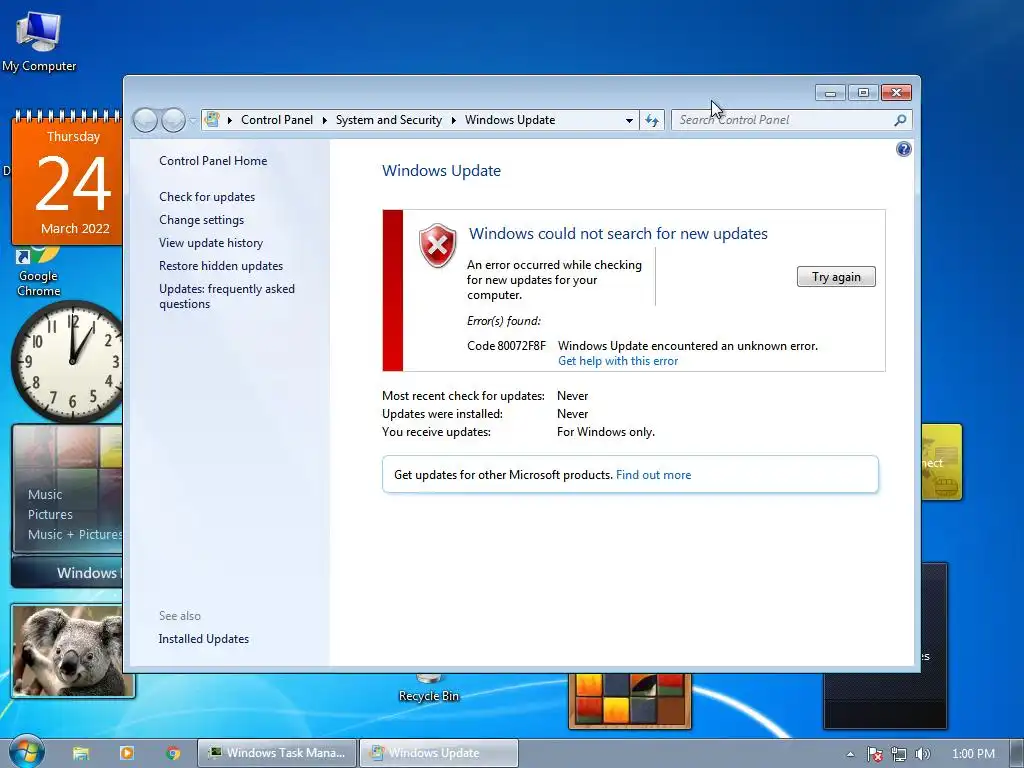Image resolution: width=1024 pixels, height=768 pixels.
Task: Click the Back navigation arrow button
Action: [145, 120]
